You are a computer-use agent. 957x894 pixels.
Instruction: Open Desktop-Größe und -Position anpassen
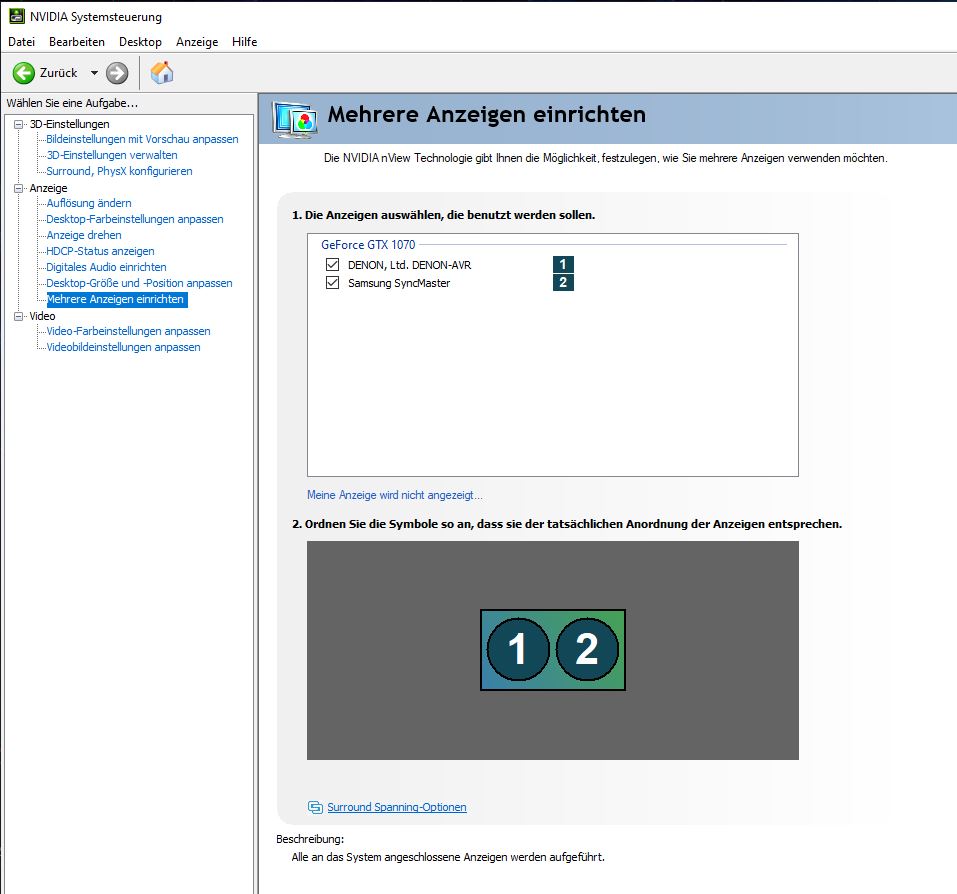139,283
